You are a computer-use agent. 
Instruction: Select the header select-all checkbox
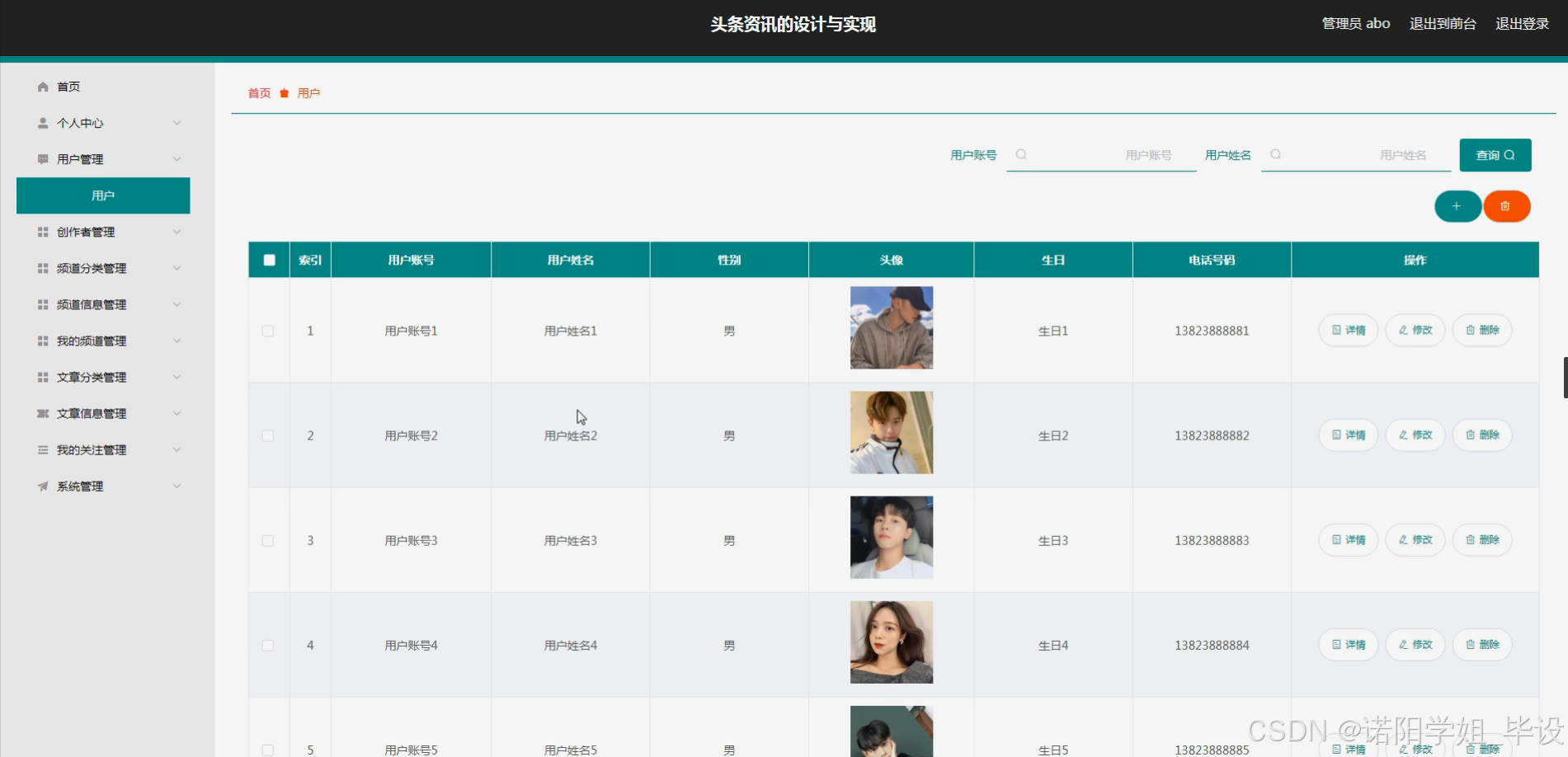pyautogui.click(x=269, y=260)
